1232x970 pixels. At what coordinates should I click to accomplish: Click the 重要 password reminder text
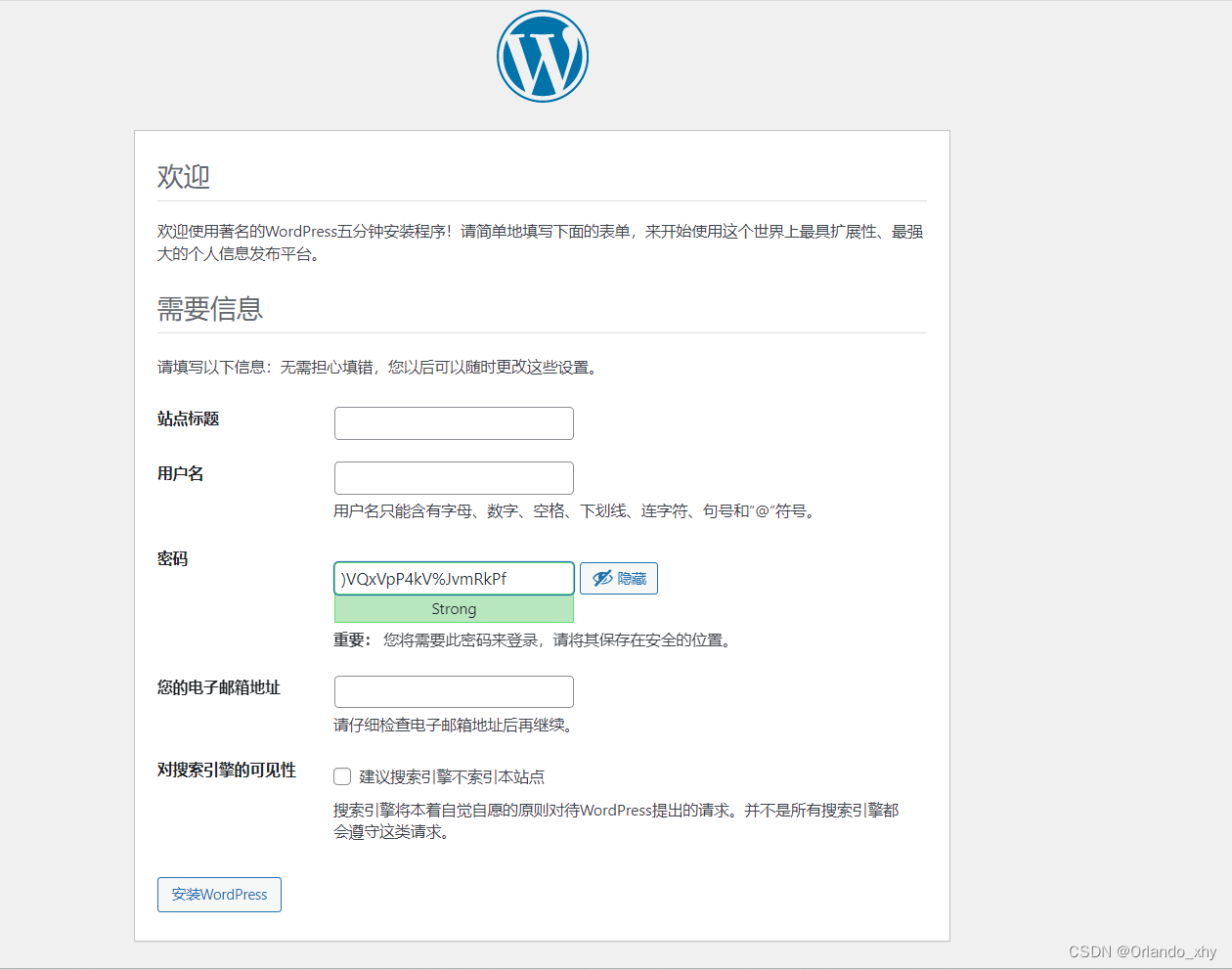coord(533,639)
